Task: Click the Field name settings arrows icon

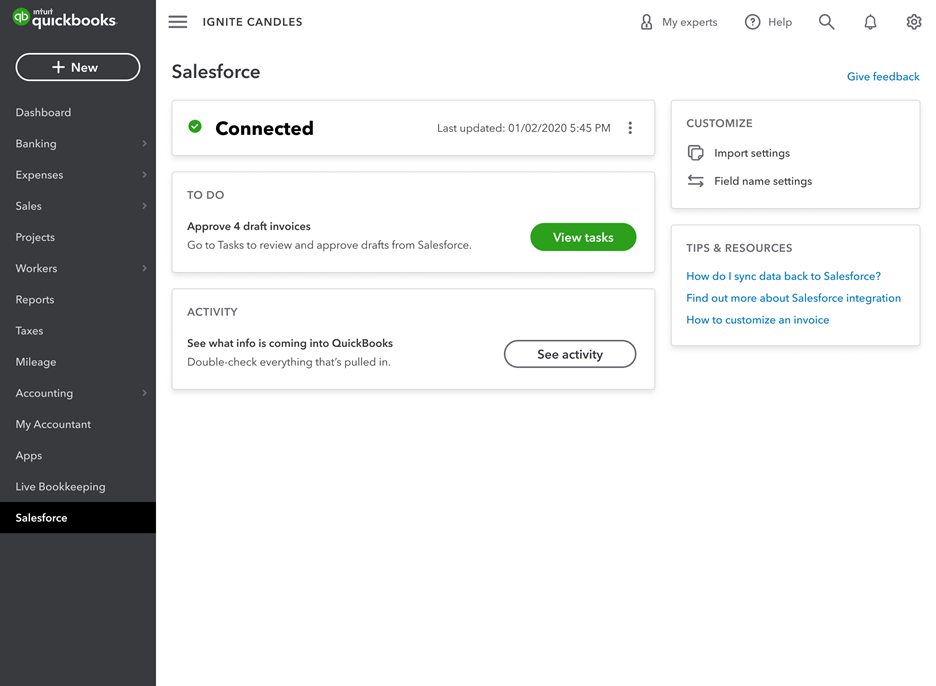Action: coord(696,181)
